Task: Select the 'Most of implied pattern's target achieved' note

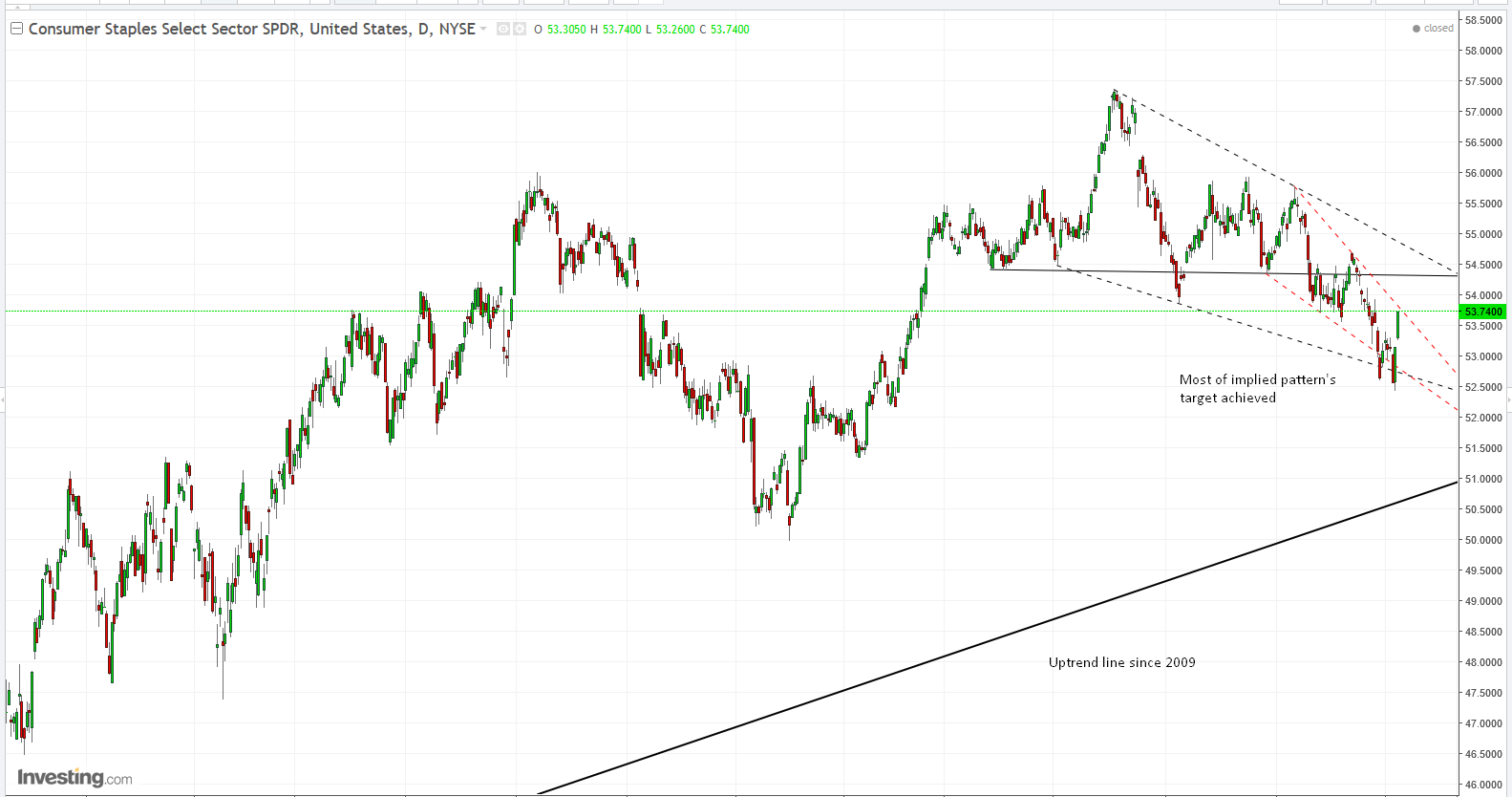Action: click(1258, 388)
